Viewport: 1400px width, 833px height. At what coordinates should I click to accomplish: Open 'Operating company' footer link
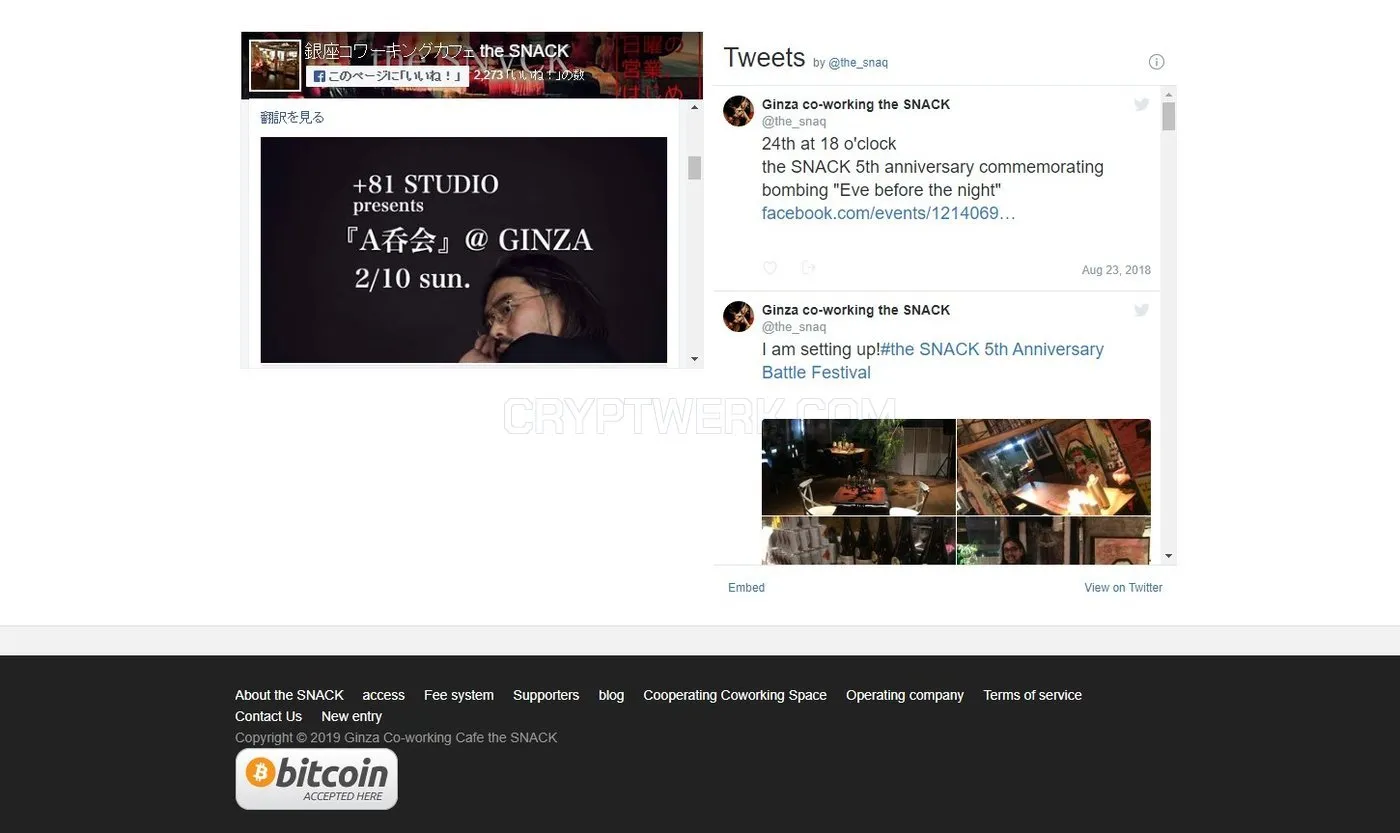pyautogui.click(x=905, y=695)
